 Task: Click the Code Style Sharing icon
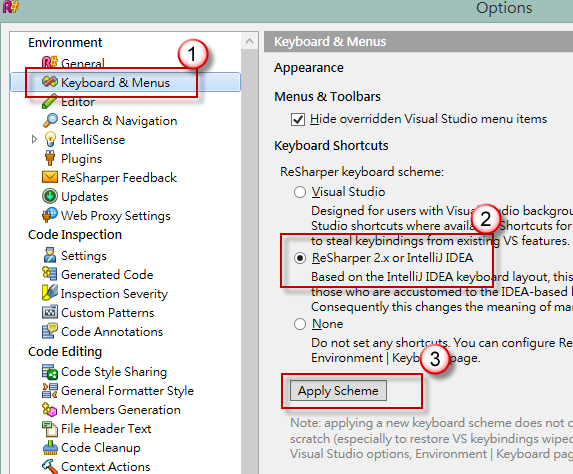pos(50,372)
